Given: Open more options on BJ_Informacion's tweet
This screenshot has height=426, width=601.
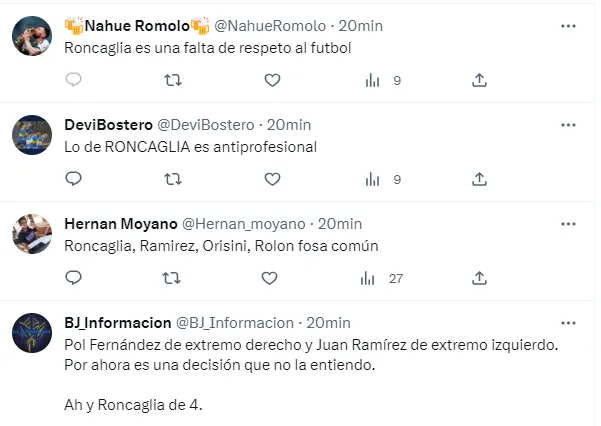Looking at the screenshot, I should (x=568, y=323).
